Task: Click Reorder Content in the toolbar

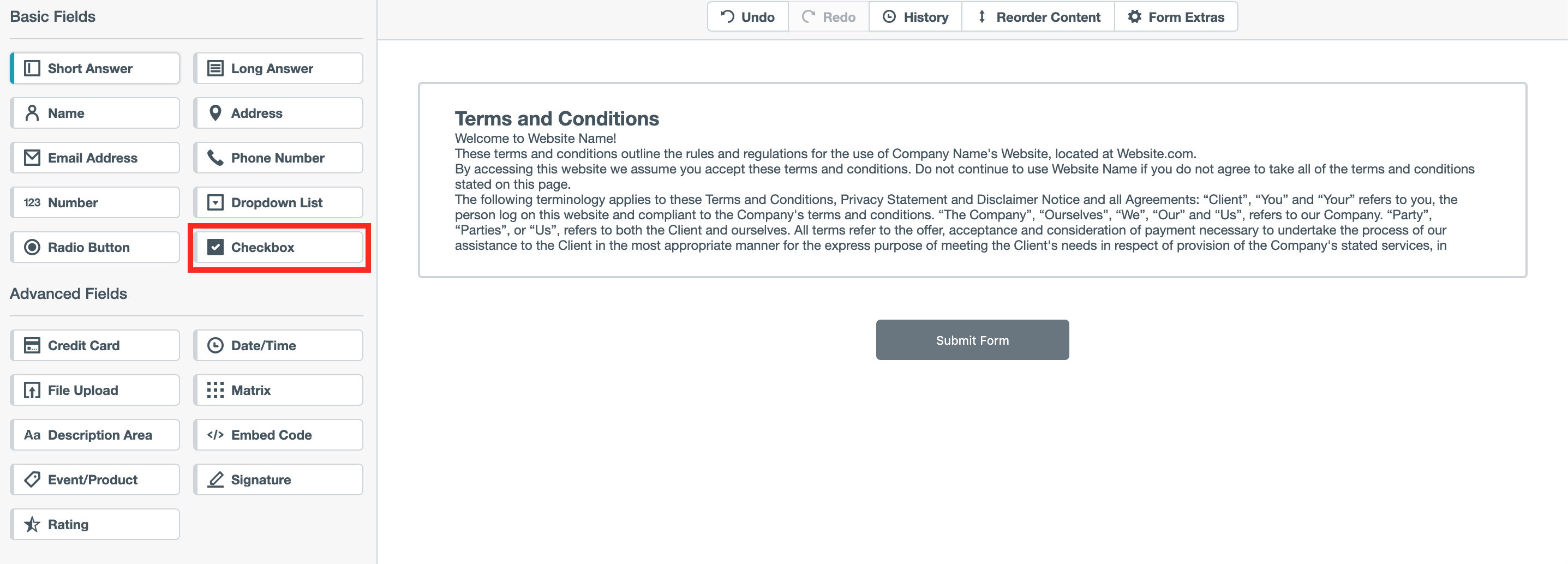Action: point(1038,17)
